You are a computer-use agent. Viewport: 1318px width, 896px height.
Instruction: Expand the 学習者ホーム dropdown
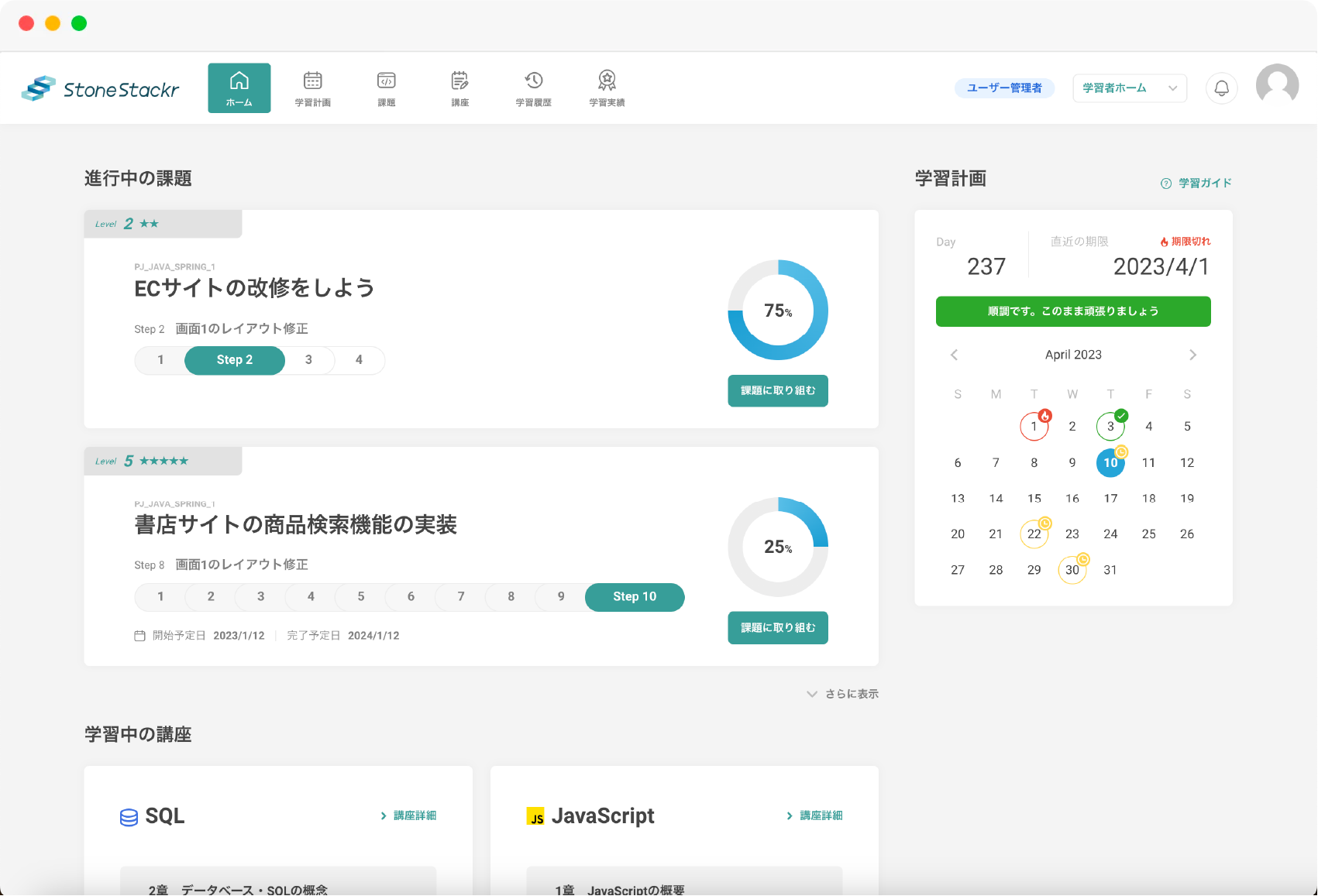pos(1130,88)
